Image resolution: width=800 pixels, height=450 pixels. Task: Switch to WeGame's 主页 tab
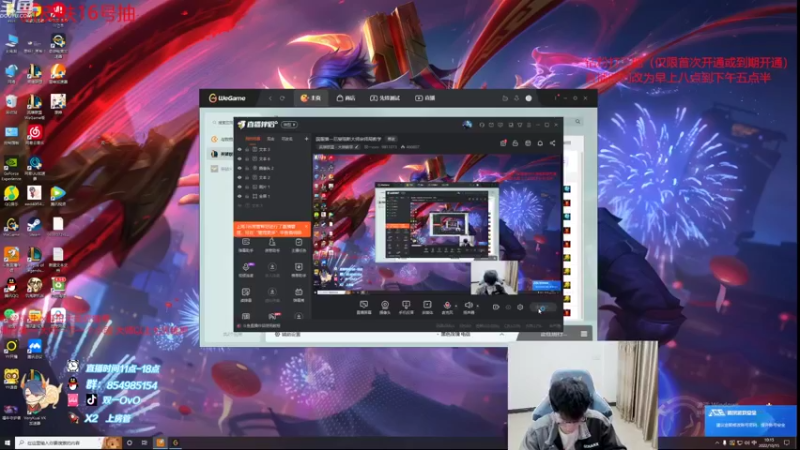tap(310, 98)
